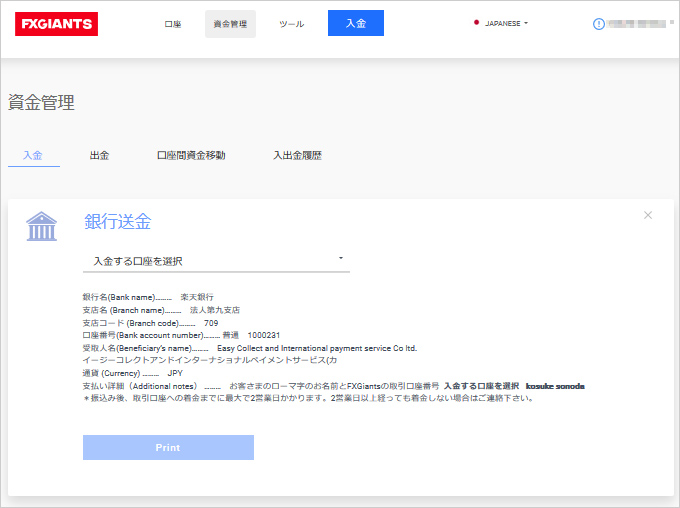Switch to the 口座間資金移動 tab
680x508 pixels.
pos(191,155)
